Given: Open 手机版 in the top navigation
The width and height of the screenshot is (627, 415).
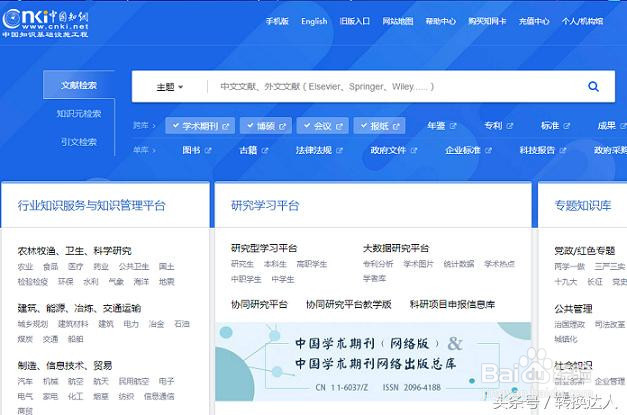Looking at the screenshot, I should 277,21.
